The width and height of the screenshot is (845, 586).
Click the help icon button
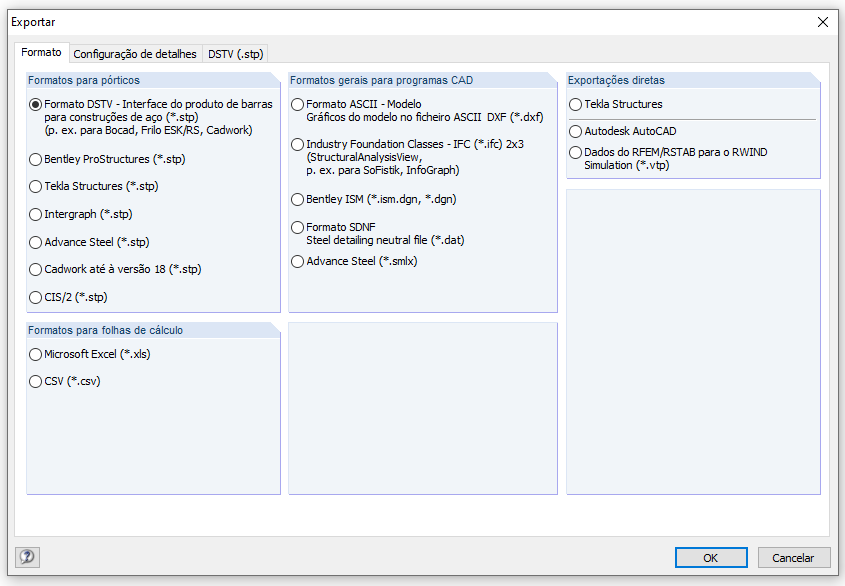(x=27, y=557)
